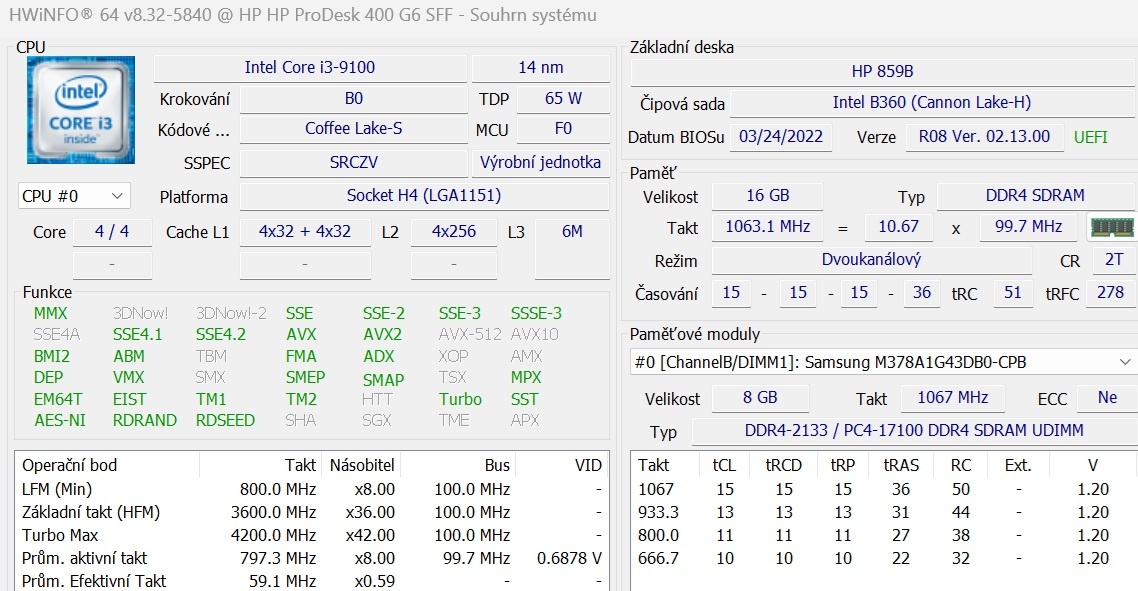Select the SRCZV SSPEC value field
Viewport: 1138px width, 591px height.
click(353, 162)
